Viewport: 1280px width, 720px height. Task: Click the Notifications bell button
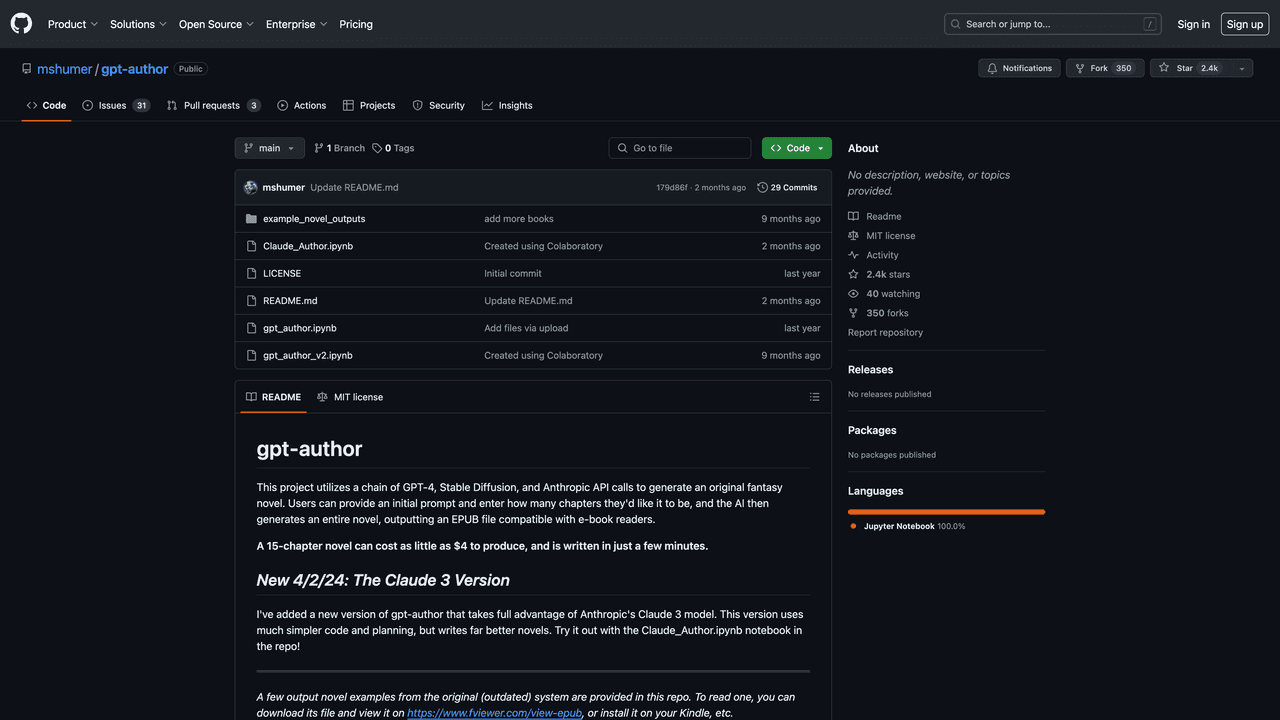(x=1019, y=68)
